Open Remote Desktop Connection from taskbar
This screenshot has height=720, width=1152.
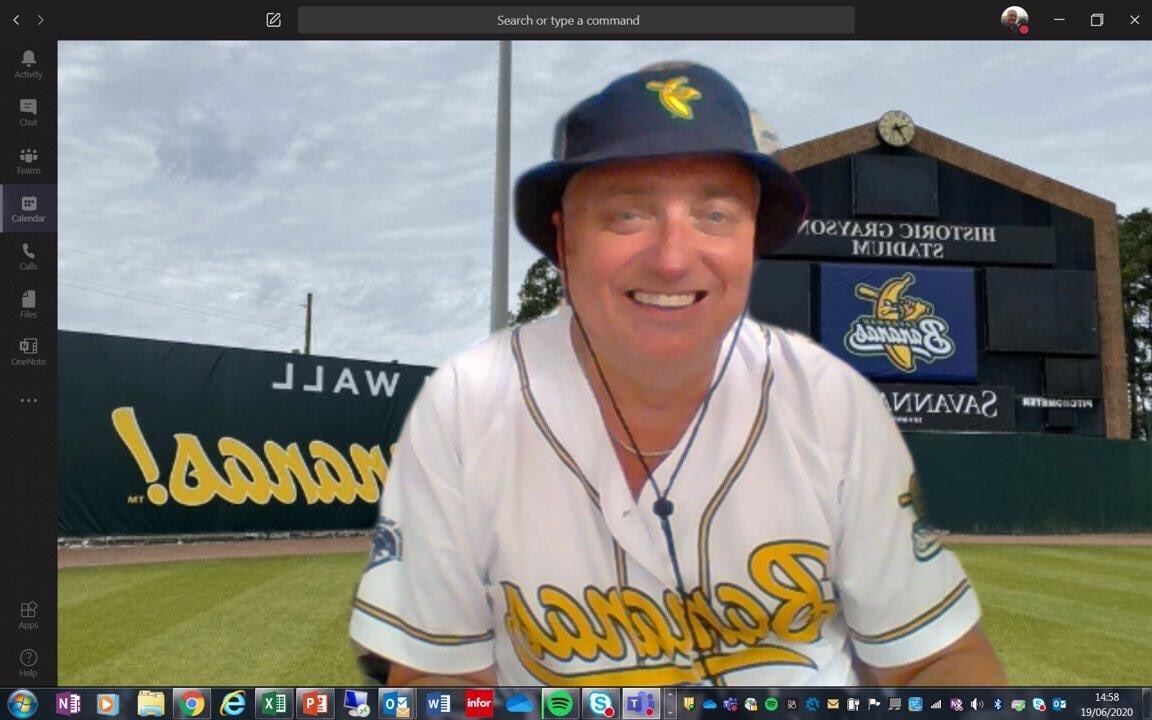(x=356, y=704)
